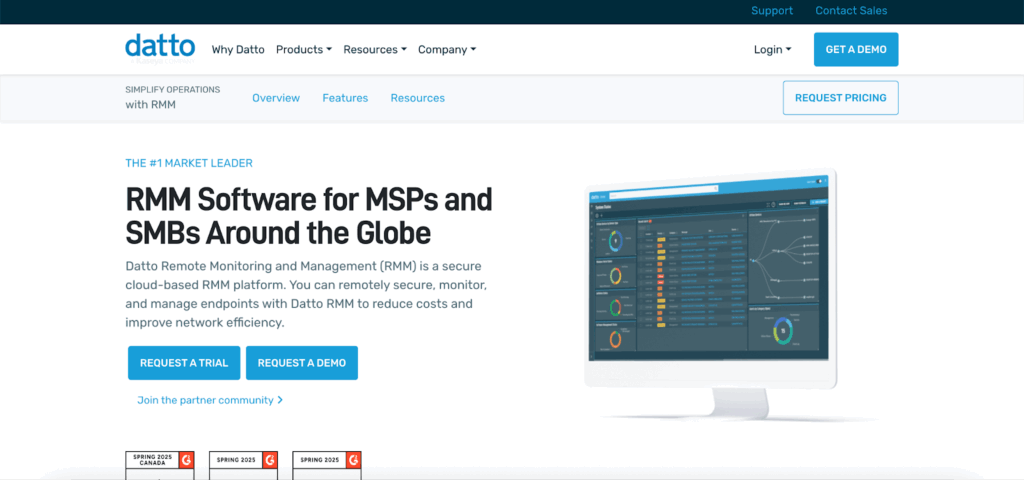Expand the Products dropdown menu

[303, 50]
